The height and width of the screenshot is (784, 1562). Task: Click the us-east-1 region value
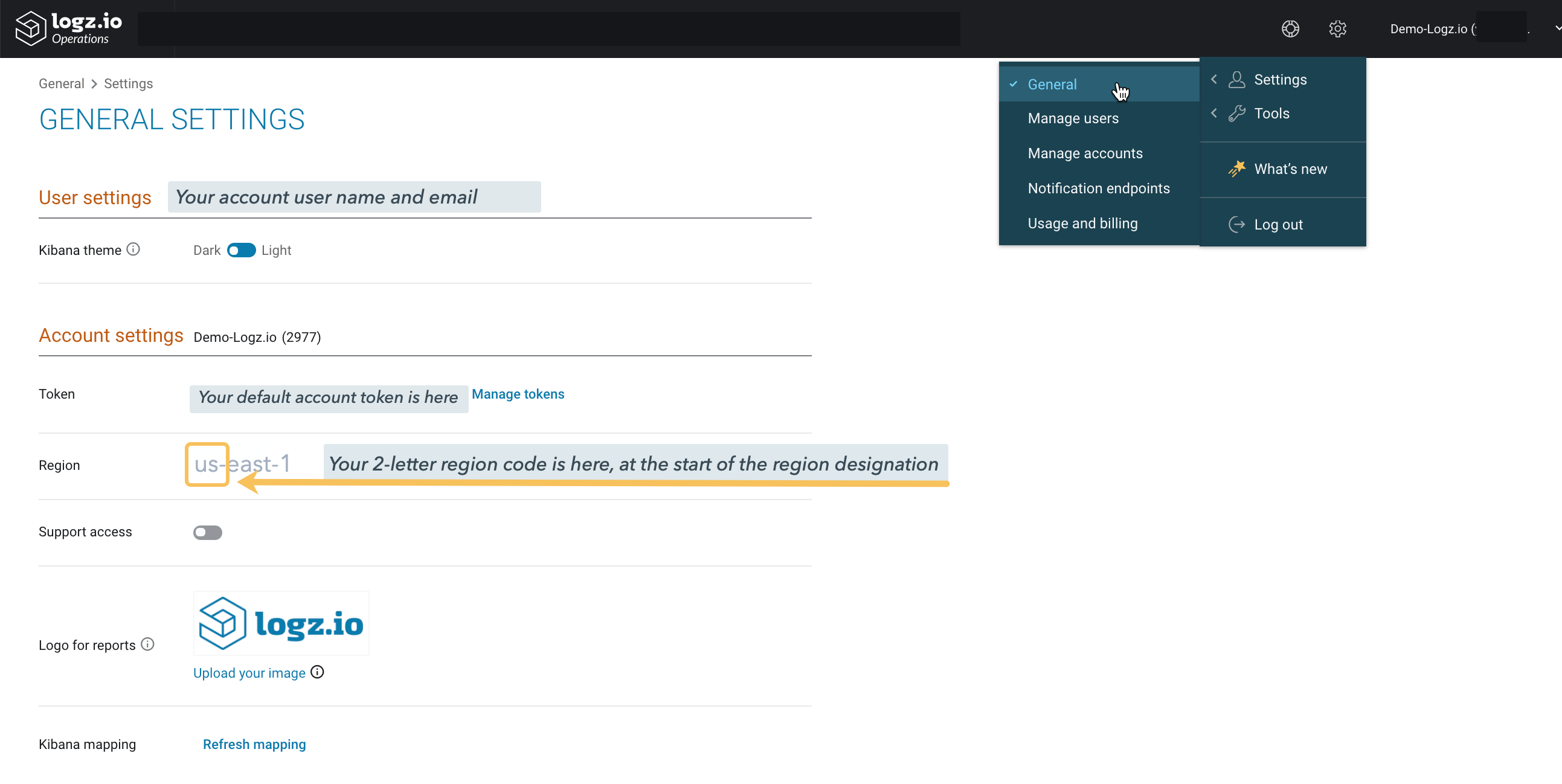(242, 464)
